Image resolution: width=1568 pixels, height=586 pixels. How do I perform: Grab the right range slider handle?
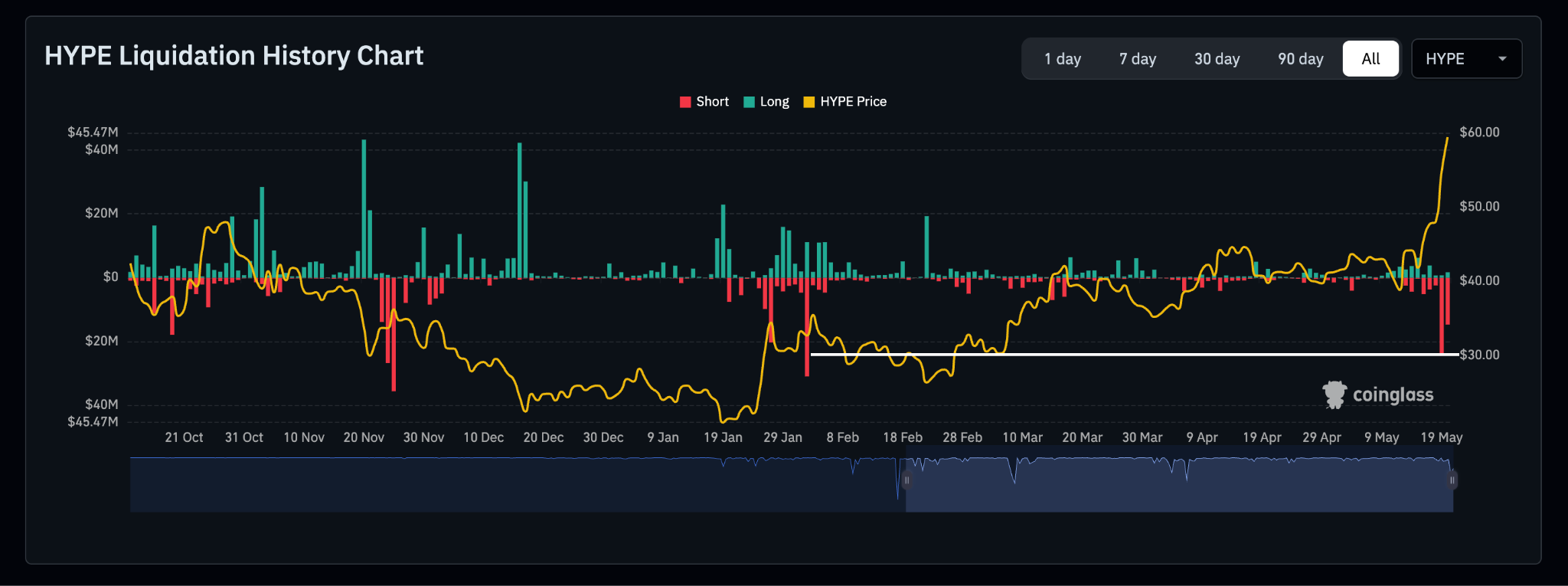click(1452, 480)
